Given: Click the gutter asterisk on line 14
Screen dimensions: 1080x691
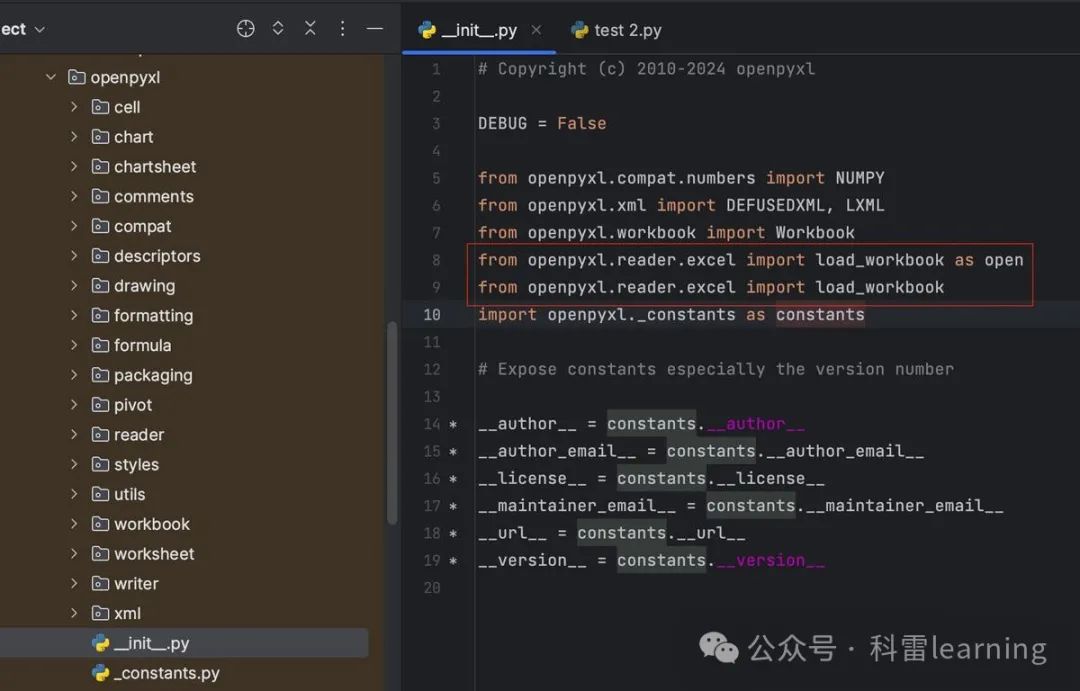Looking at the screenshot, I should click(x=453, y=424).
